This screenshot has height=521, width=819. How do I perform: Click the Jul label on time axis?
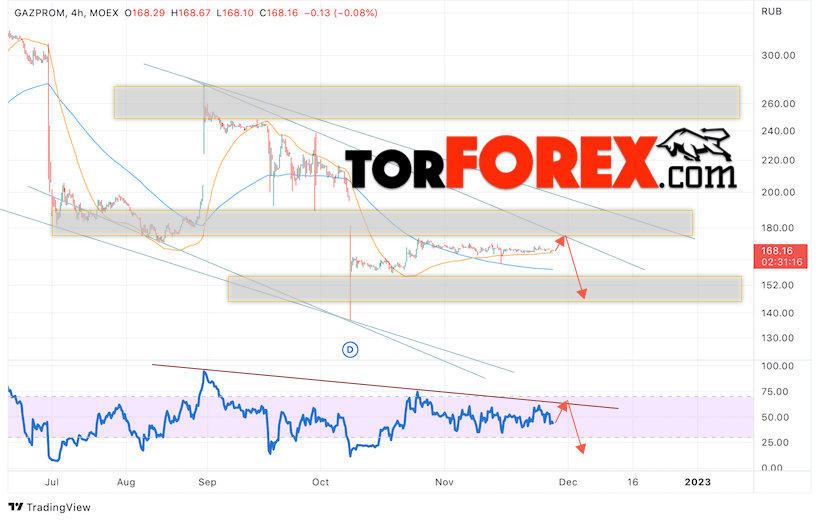click(52, 482)
